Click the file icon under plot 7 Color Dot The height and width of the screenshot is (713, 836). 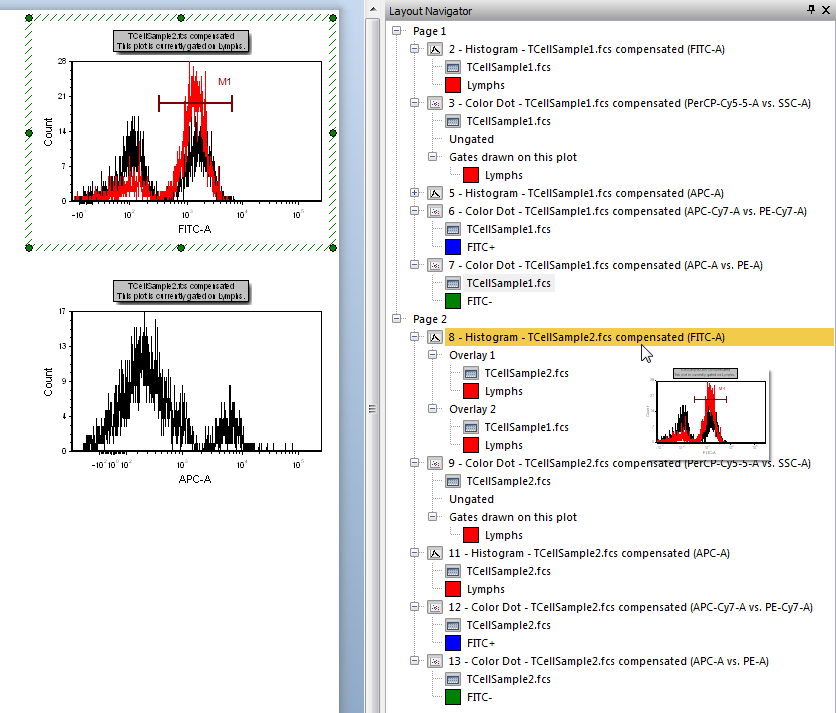(453, 283)
